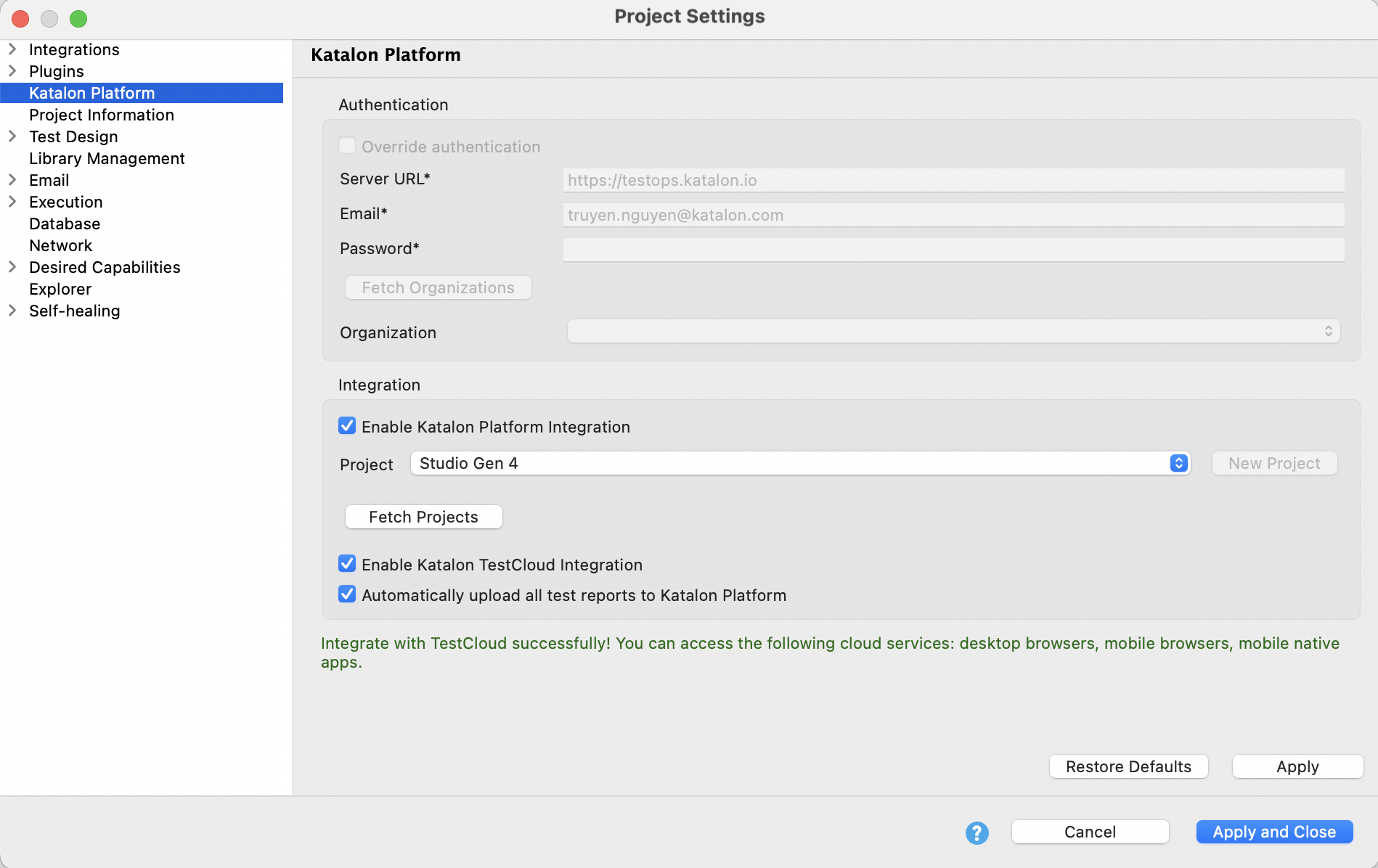This screenshot has height=868, width=1378.
Task: Expand the Self-healing tree node
Action: pos(12,311)
